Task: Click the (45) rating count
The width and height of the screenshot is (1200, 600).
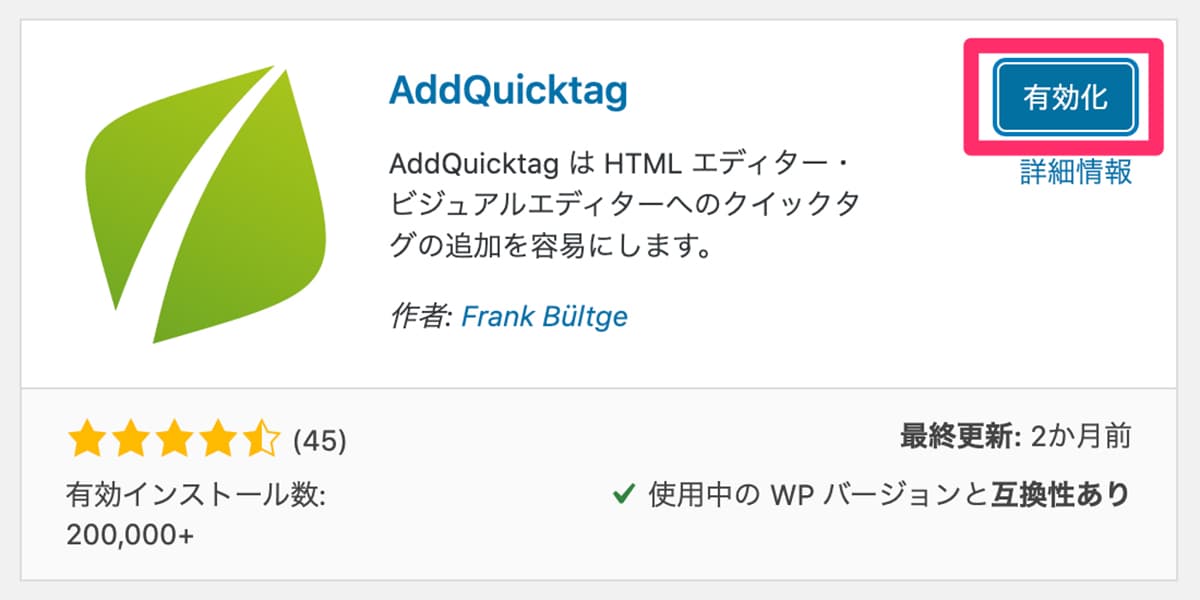Action: click(x=320, y=440)
